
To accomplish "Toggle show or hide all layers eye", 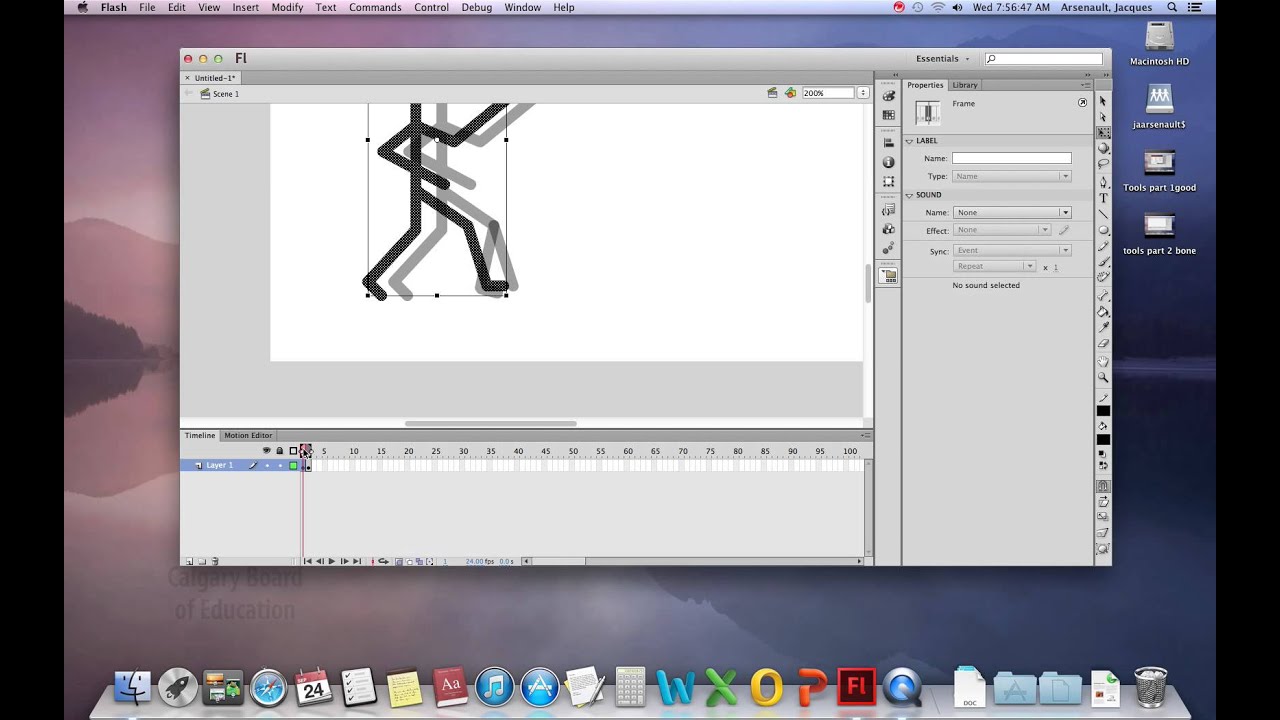I will (x=266, y=451).
